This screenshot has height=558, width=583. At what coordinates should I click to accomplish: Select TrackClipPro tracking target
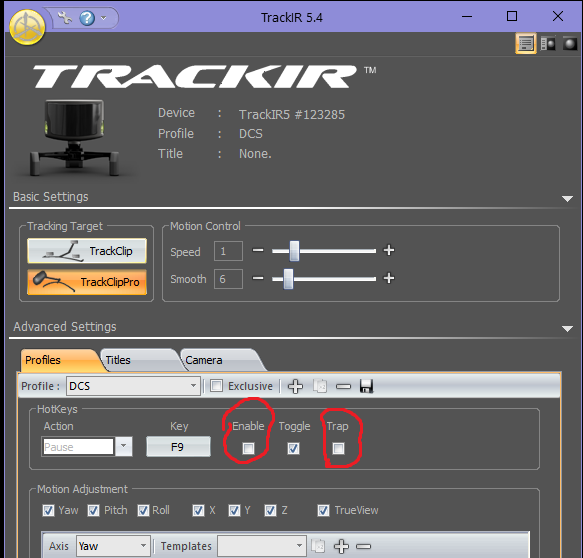[x=87, y=282]
